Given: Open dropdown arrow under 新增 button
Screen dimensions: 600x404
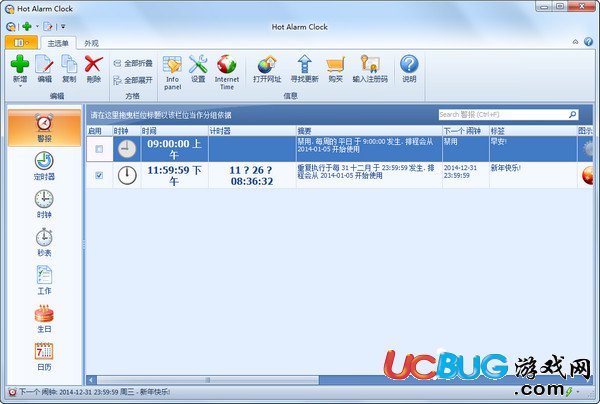Looking at the screenshot, I should tap(20, 86).
